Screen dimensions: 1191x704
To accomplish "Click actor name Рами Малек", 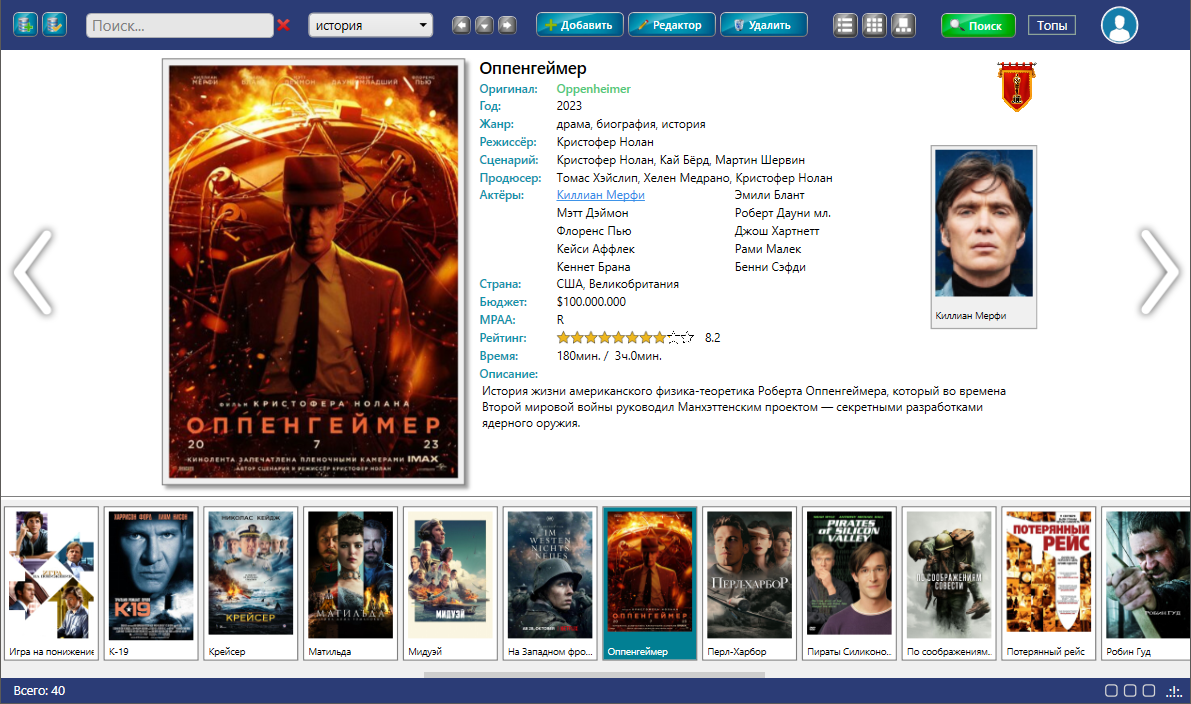I will [767, 249].
